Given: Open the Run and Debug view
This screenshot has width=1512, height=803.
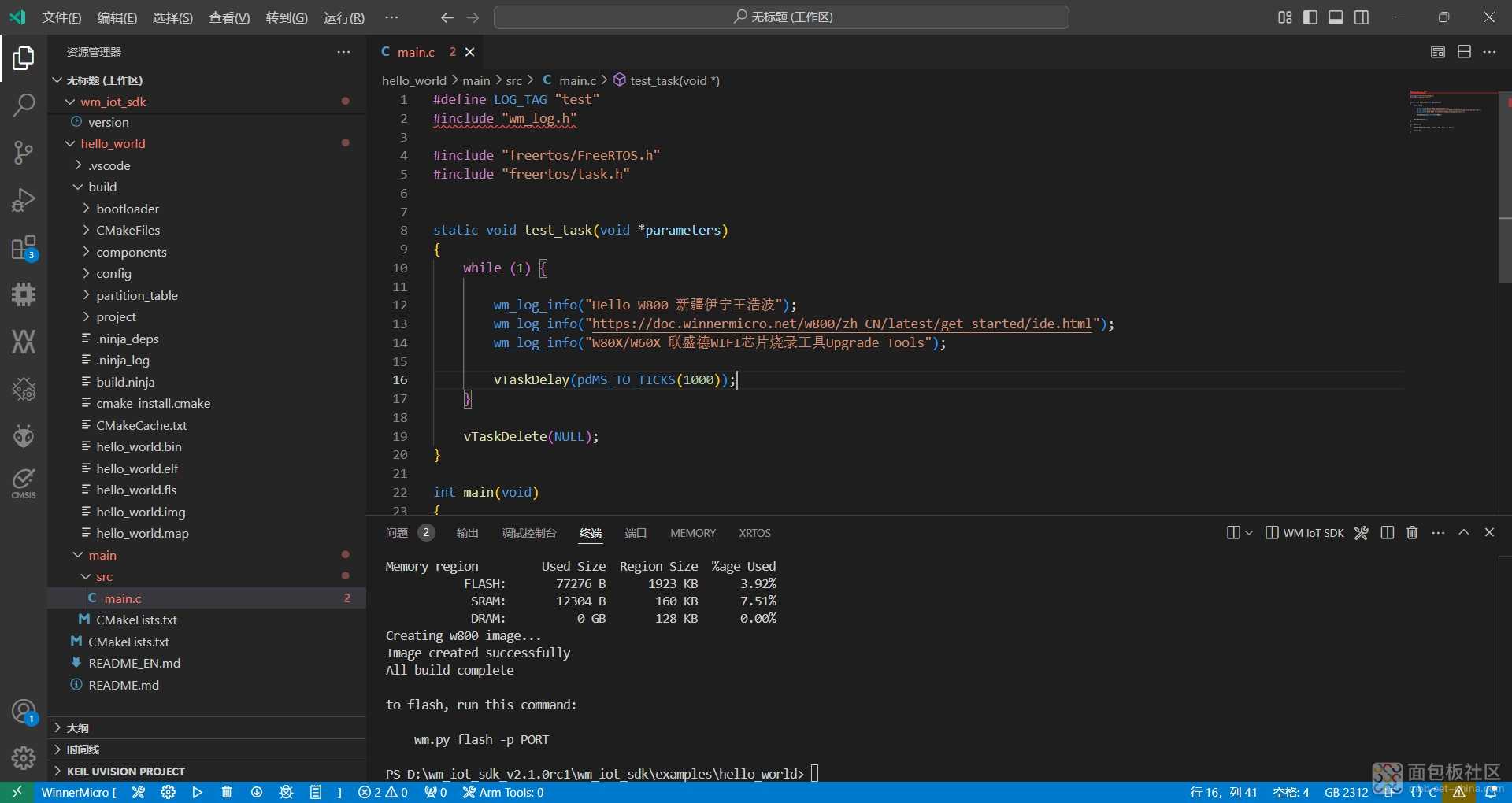Looking at the screenshot, I should pyautogui.click(x=24, y=199).
